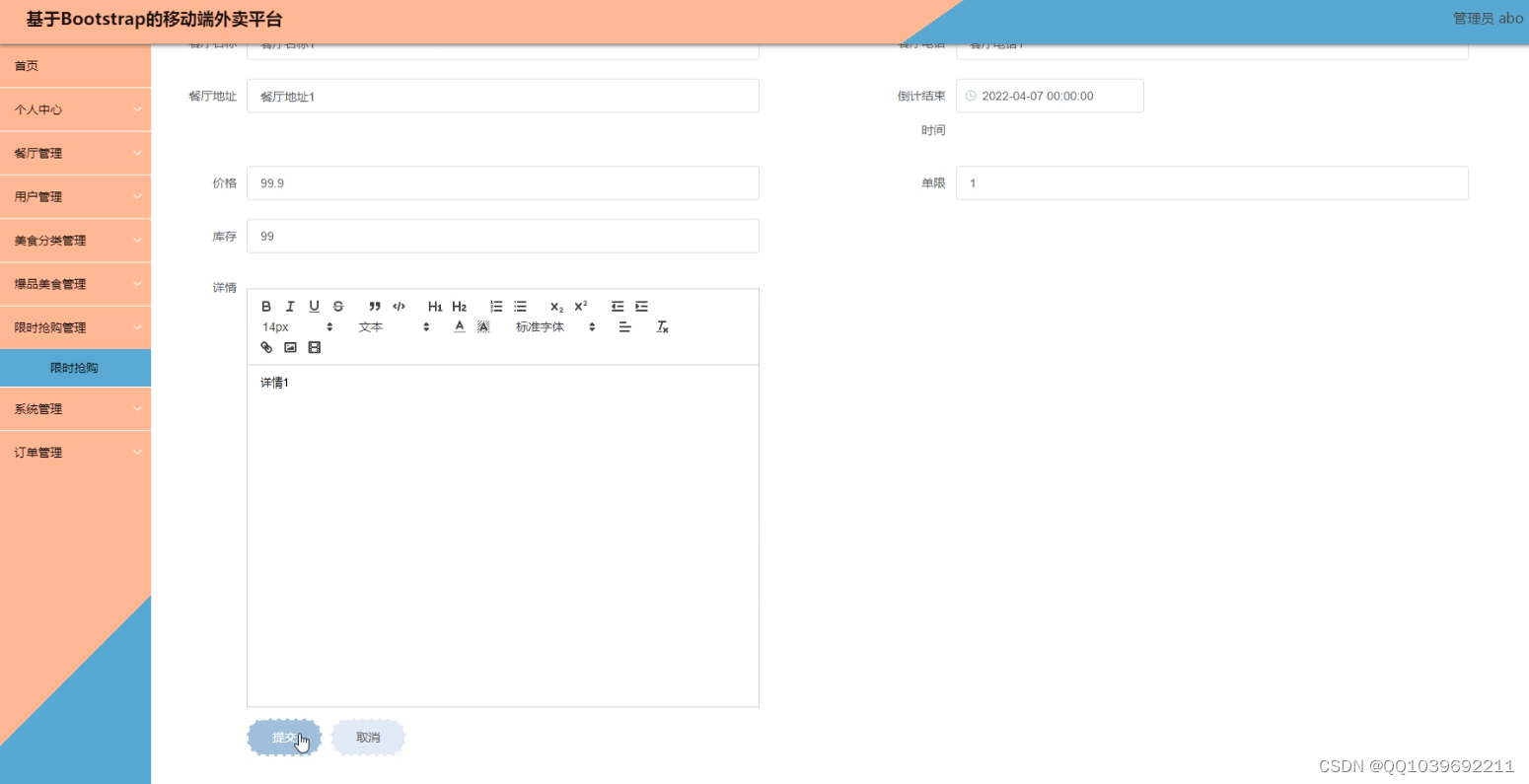Expand the 系统管理 sidebar menu
The image size is (1529, 784).
pos(75,409)
